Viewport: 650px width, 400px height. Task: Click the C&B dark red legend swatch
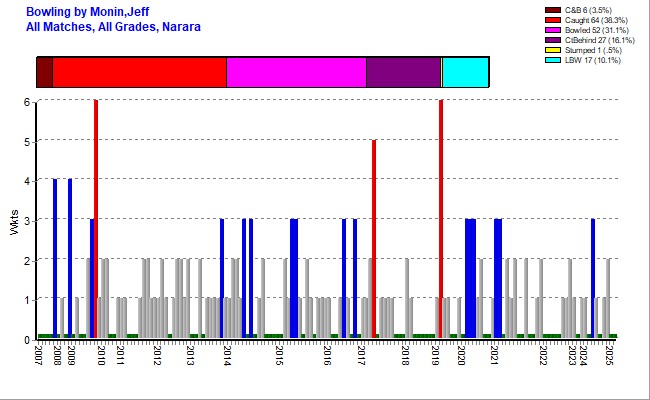tap(553, 10)
